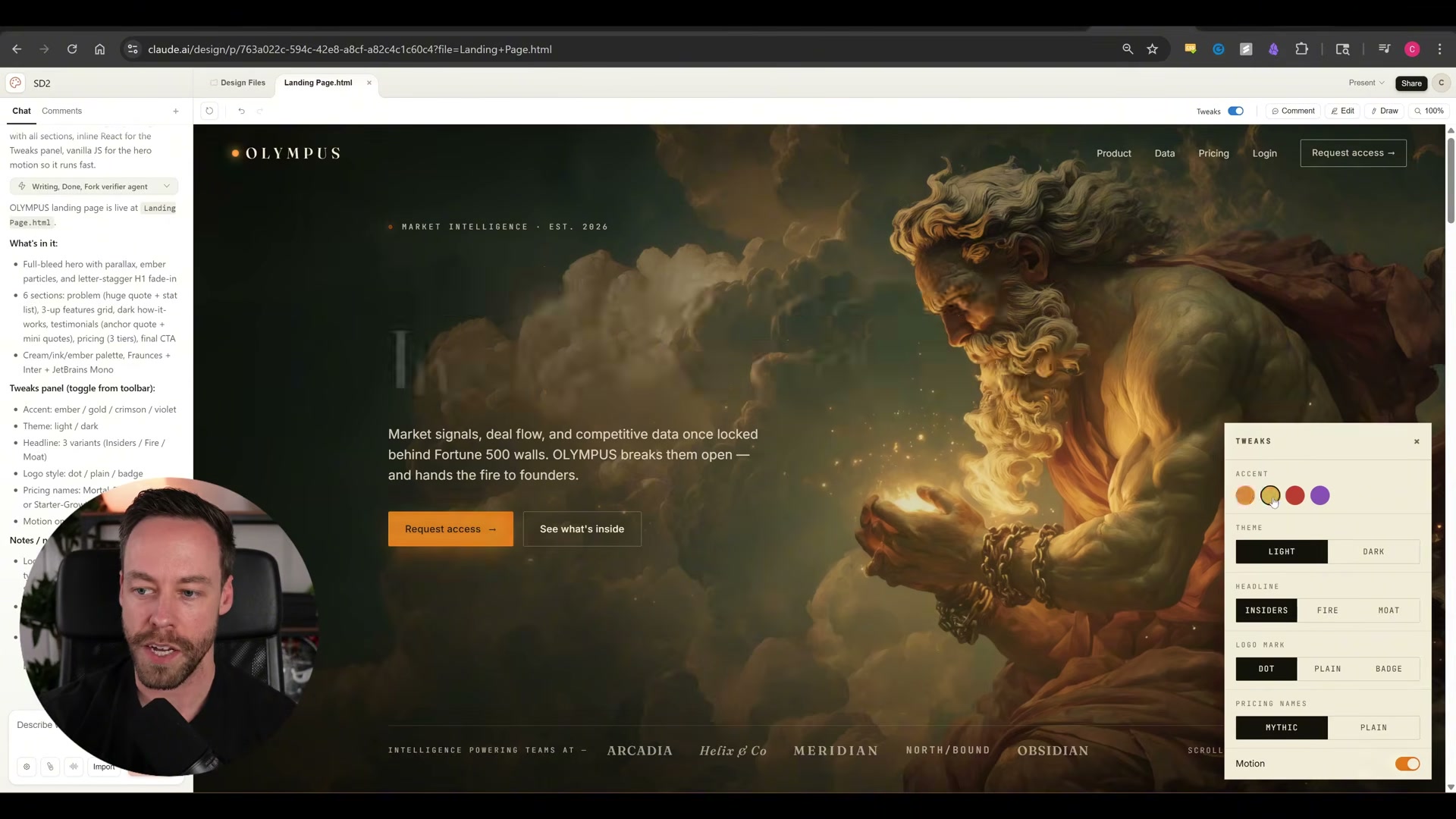Image resolution: width=1456 pixels, height=819 pixels.
Task: Open site information icon in address bar
Action: coord(133,49)
